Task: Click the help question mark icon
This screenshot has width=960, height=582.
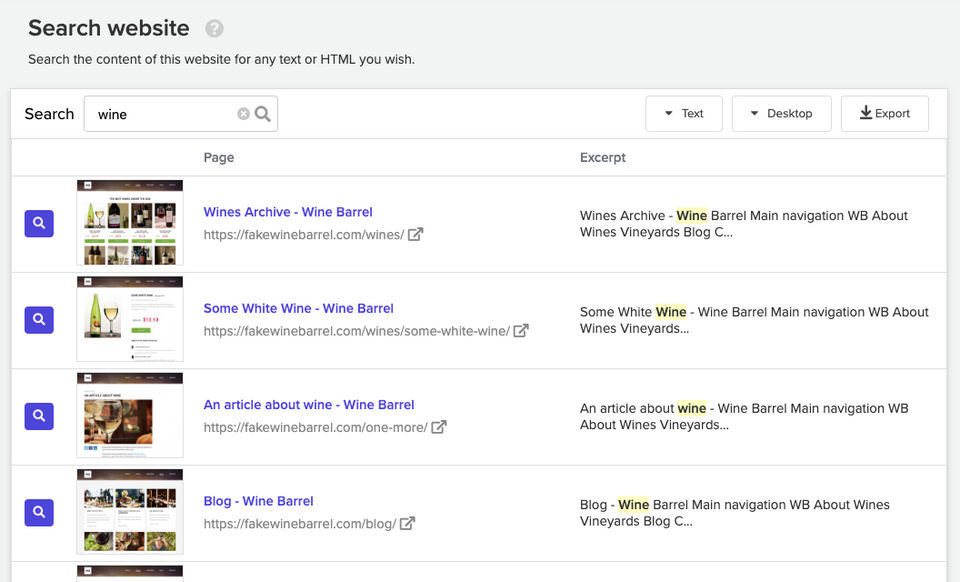Action: click(214, 28)
